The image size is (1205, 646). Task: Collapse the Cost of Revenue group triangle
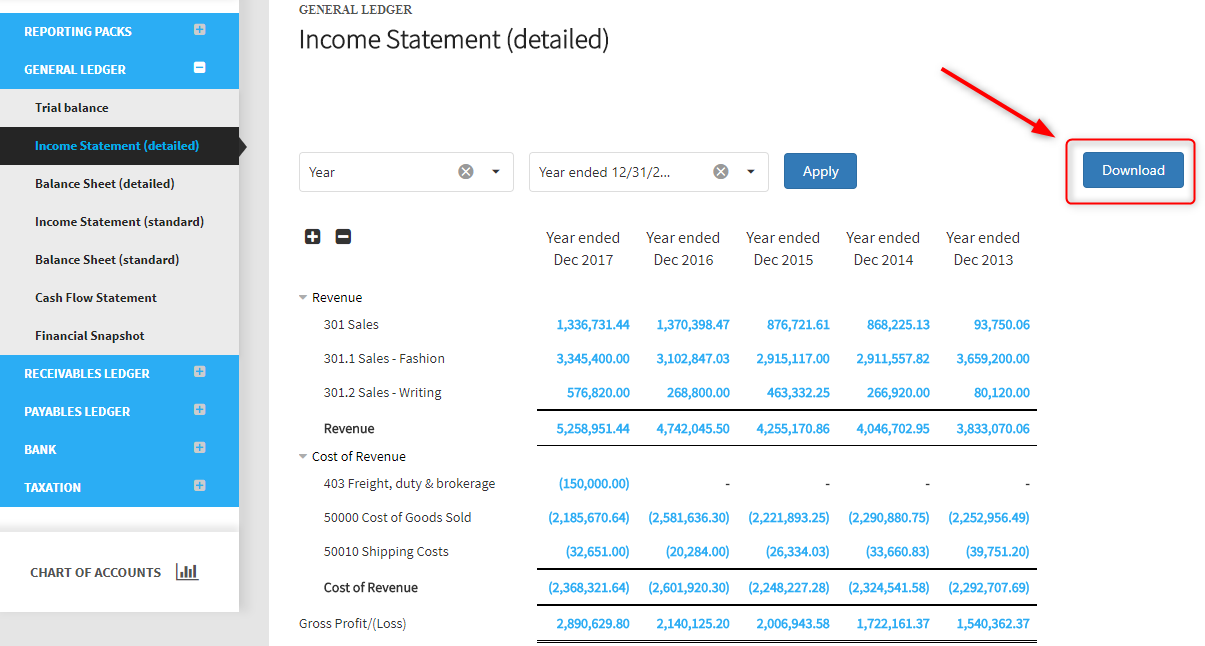303,457
